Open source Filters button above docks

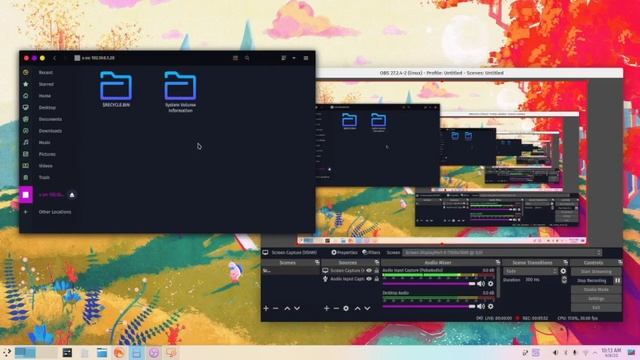[371, 253]
